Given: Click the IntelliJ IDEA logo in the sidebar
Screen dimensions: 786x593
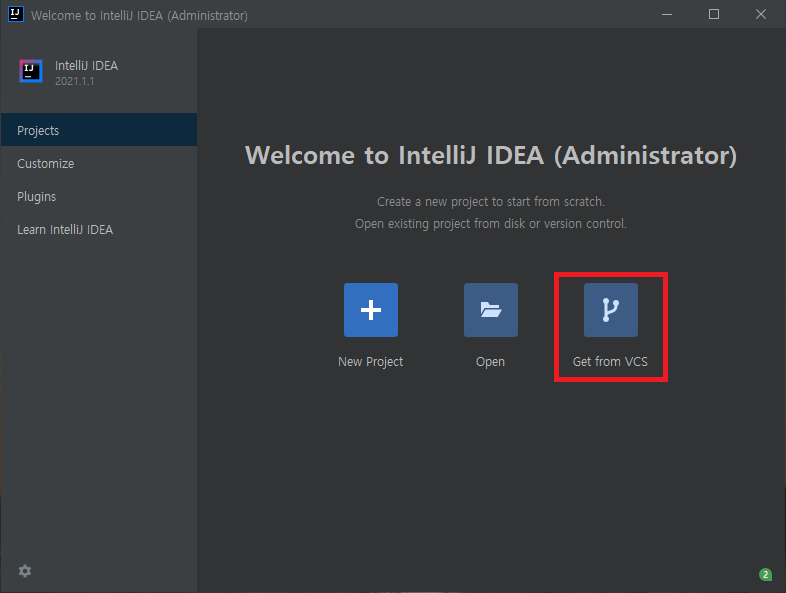Looking at the screenshot, I should [31, 71].
